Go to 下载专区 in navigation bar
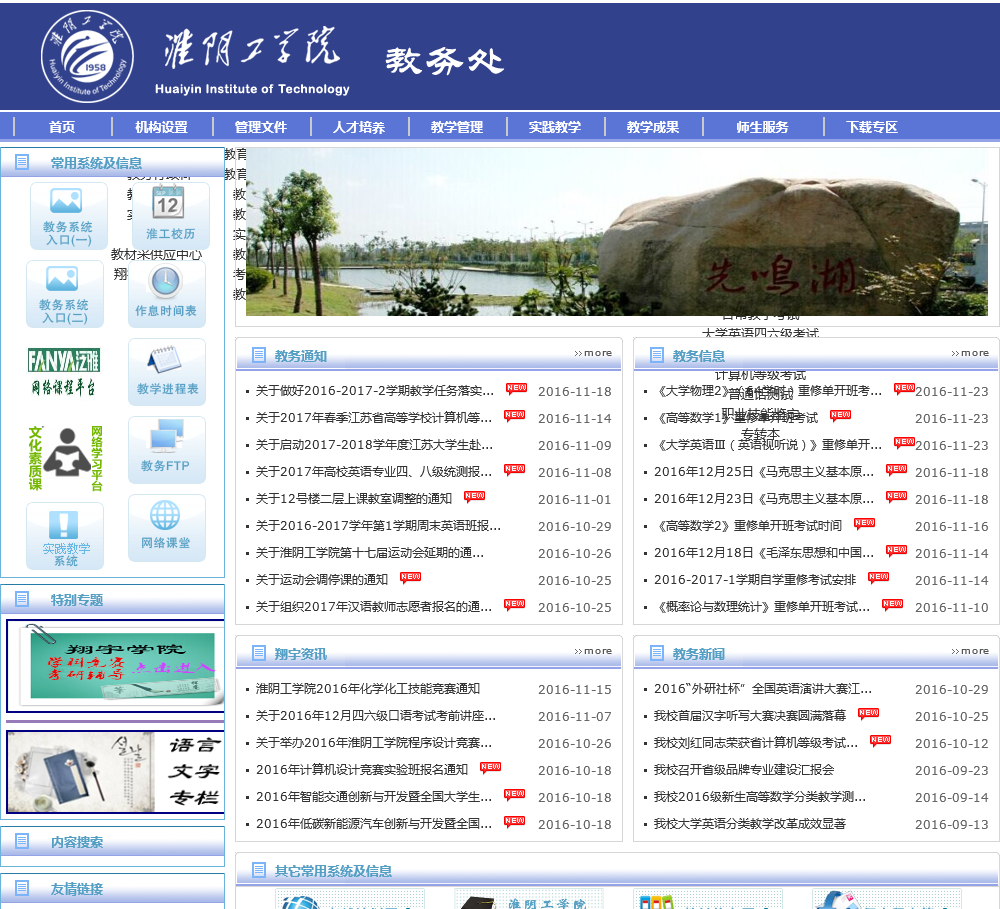The height and width of the screenshot is (909, 1000). (x=872, y=127)
